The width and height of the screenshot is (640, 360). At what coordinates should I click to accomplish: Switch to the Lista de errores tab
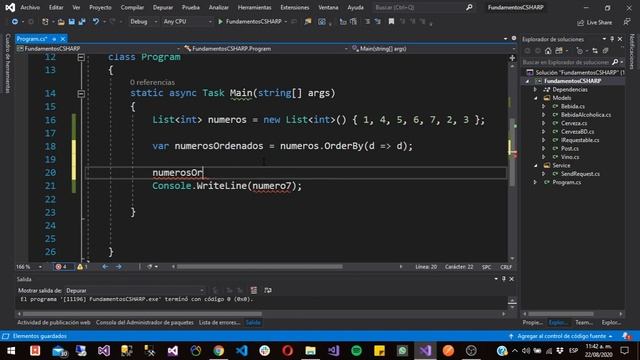coord(219,322)
